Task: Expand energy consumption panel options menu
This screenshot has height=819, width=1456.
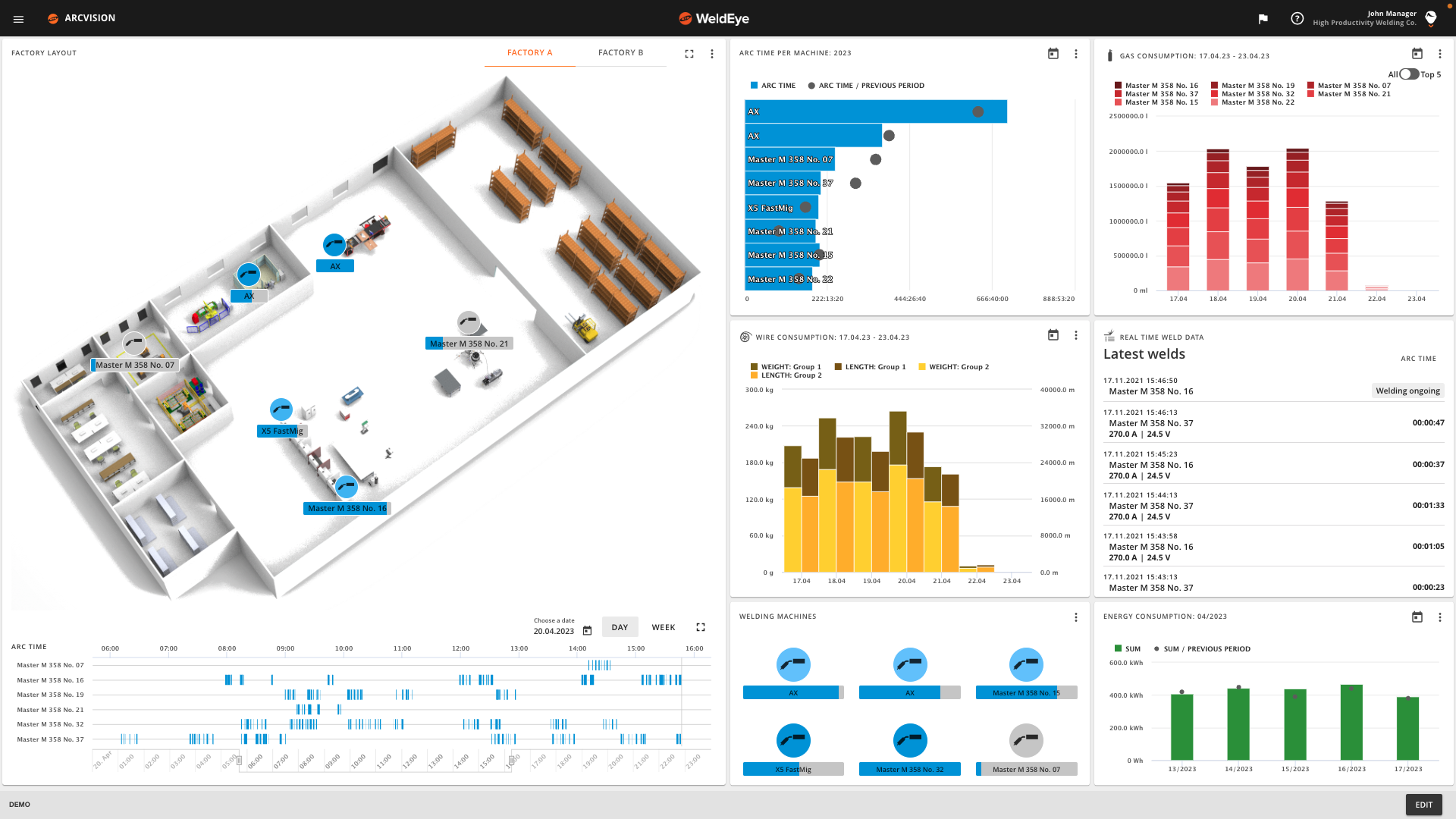Action: click(x=1440, y=617)
